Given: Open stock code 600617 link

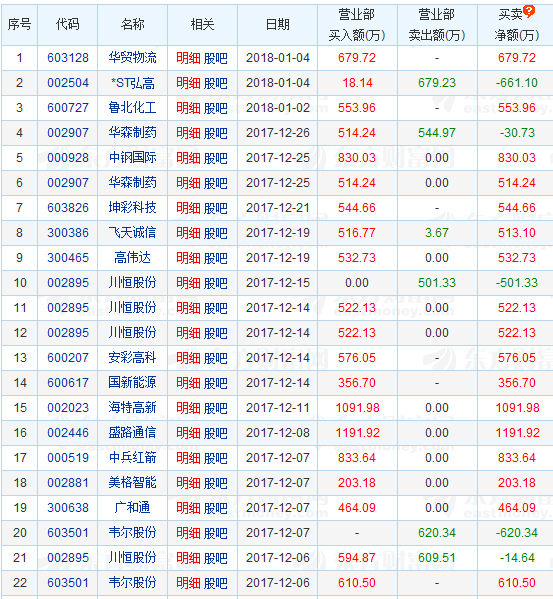Looking at the screenshot, I should coord(68,383).
